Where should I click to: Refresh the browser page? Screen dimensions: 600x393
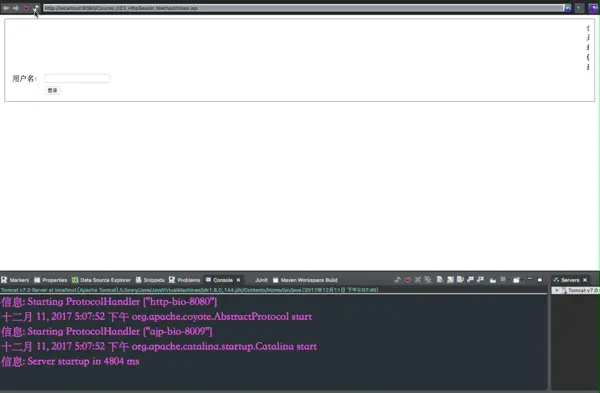(x=36, y=8)
